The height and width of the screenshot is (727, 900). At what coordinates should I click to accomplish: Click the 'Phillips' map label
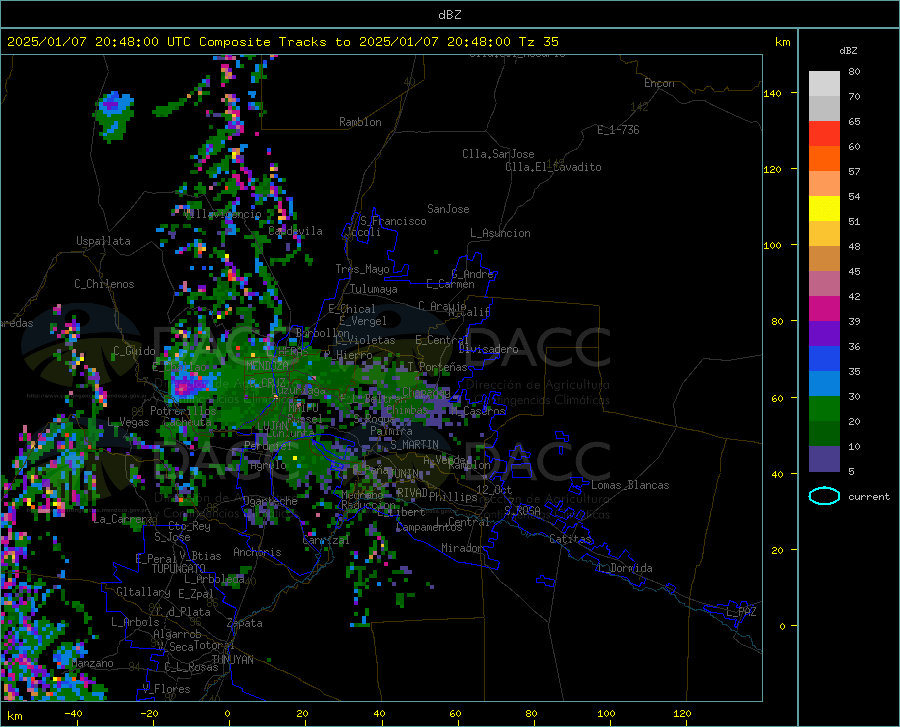pyautogui.click(x=453, y=496)
